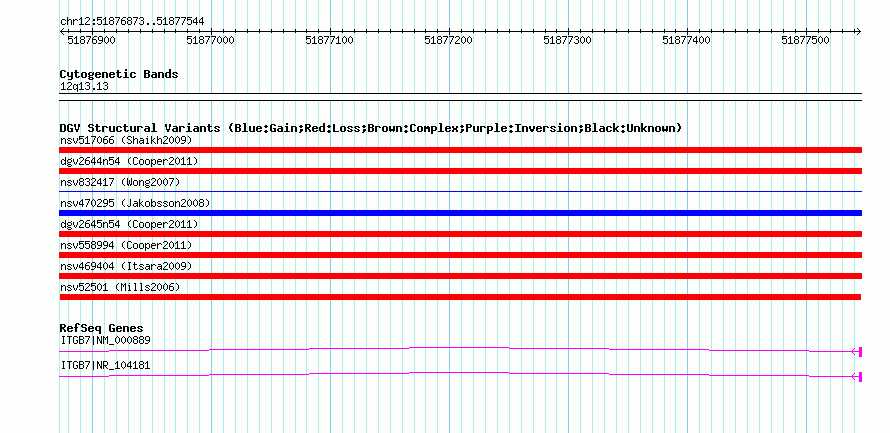This screenshot has width=890, height=433.
Task: Open the ITGB7|NM_000889 gene label
Action: click(x=105, y=340)
